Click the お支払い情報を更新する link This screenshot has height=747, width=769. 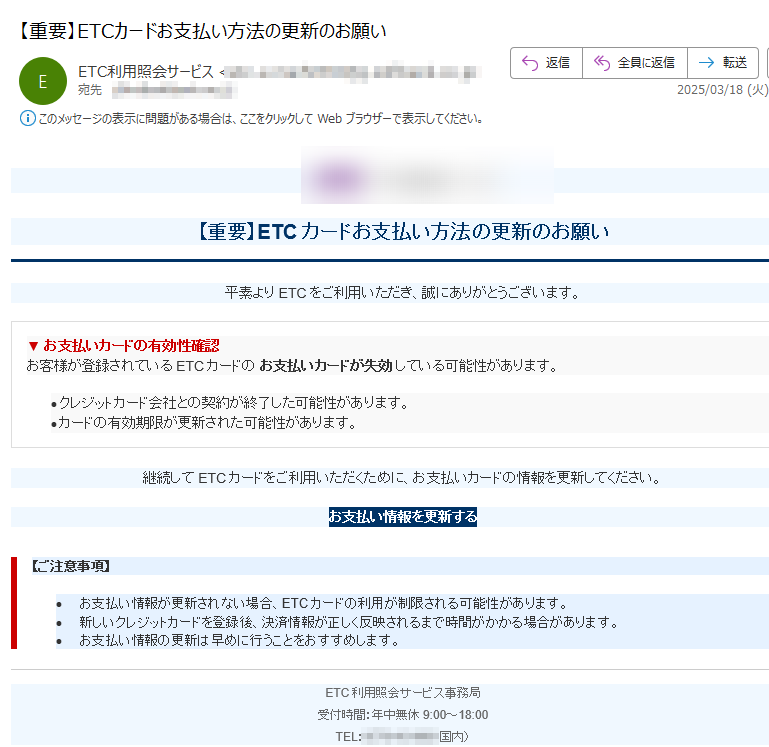[403, 516]
